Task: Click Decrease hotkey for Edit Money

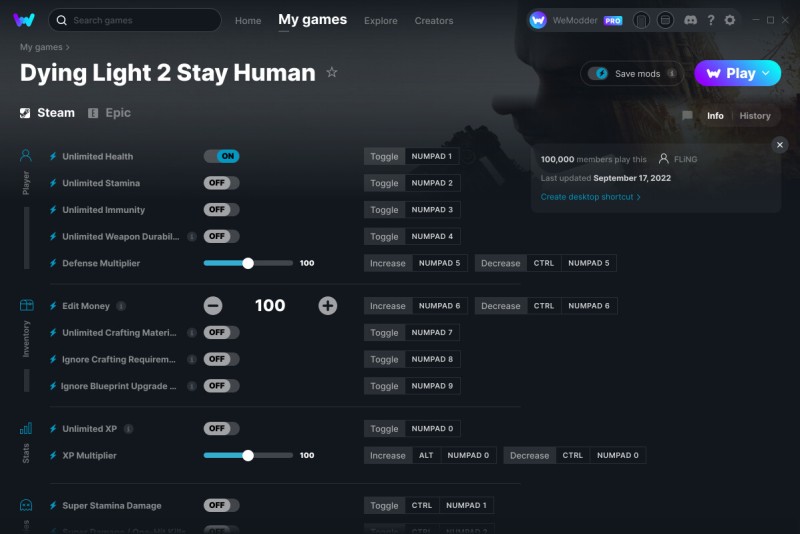Action: coord(501,306)
